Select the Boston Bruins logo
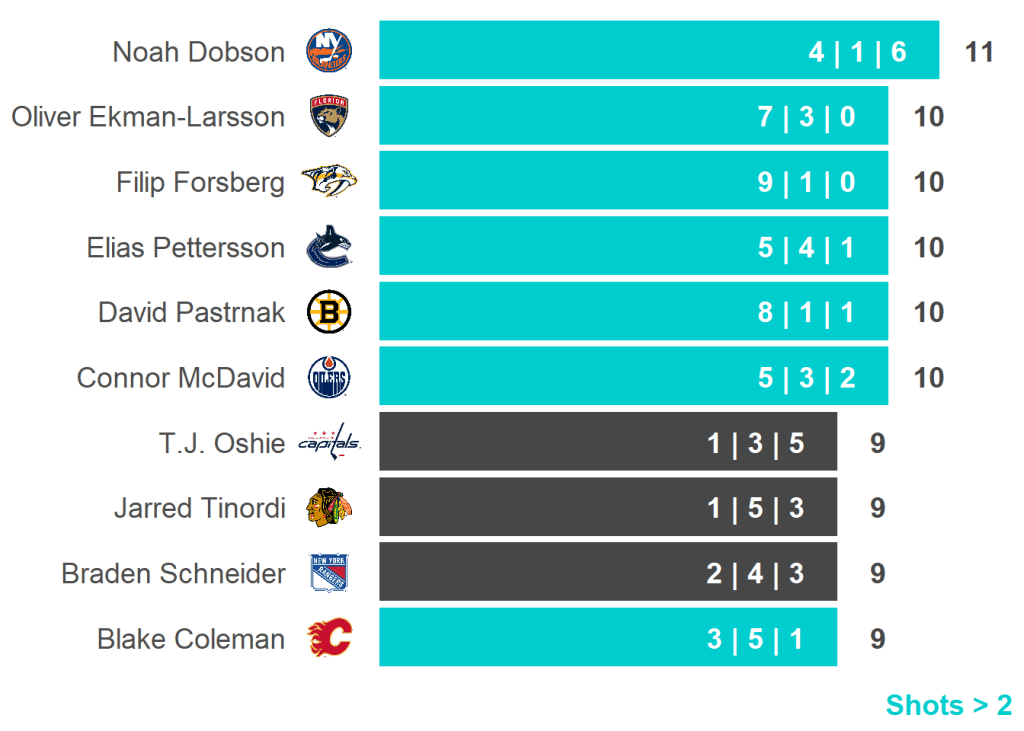This screenshot has width=1024, height=731. [329, 313]
